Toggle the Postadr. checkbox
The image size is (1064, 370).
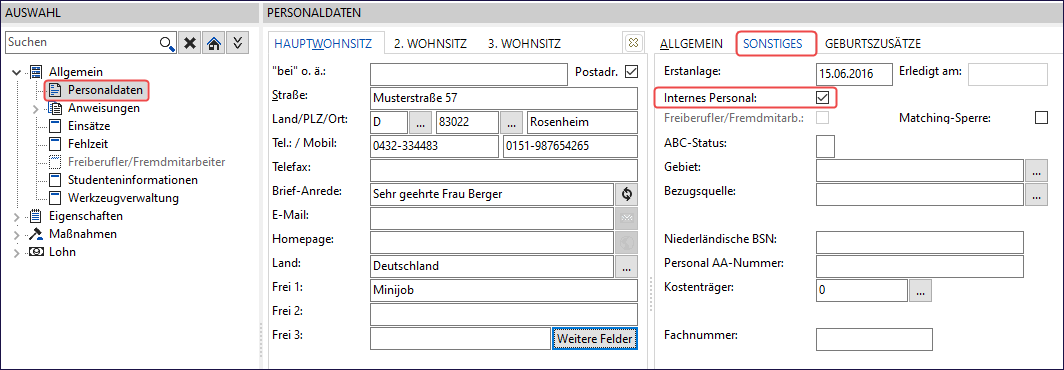[x=632, y=71]
